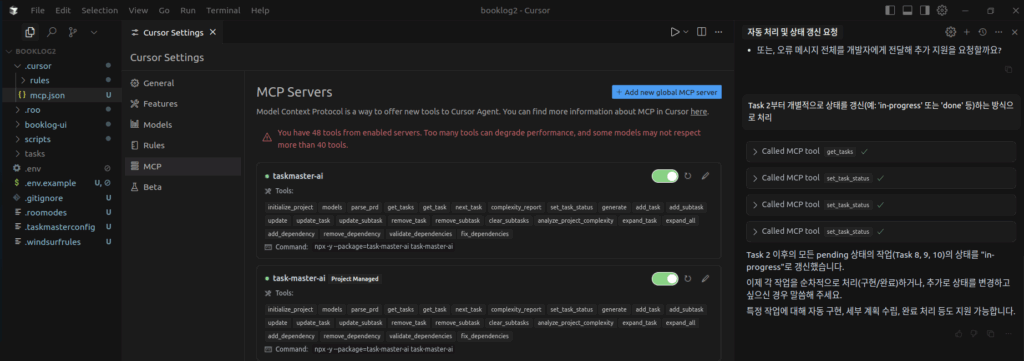Viewport: 1024px width, 361px height.
Task: Open the File menu
Action: [x=38, y=10]
